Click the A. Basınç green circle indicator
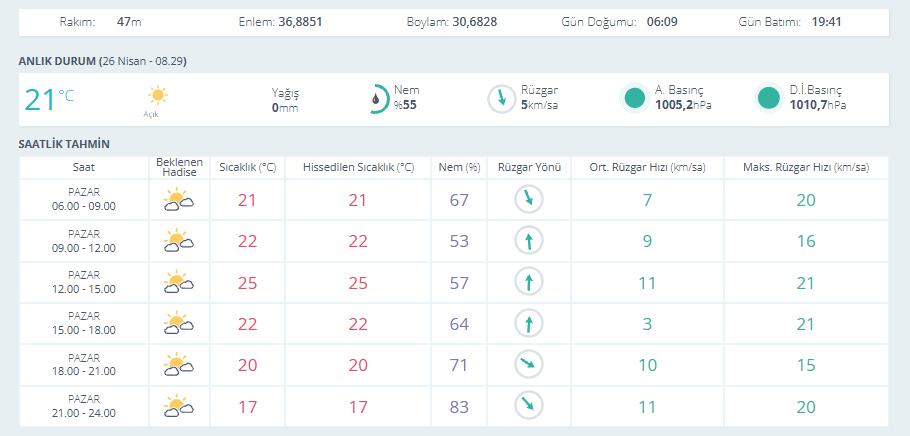 pos(634,98)
